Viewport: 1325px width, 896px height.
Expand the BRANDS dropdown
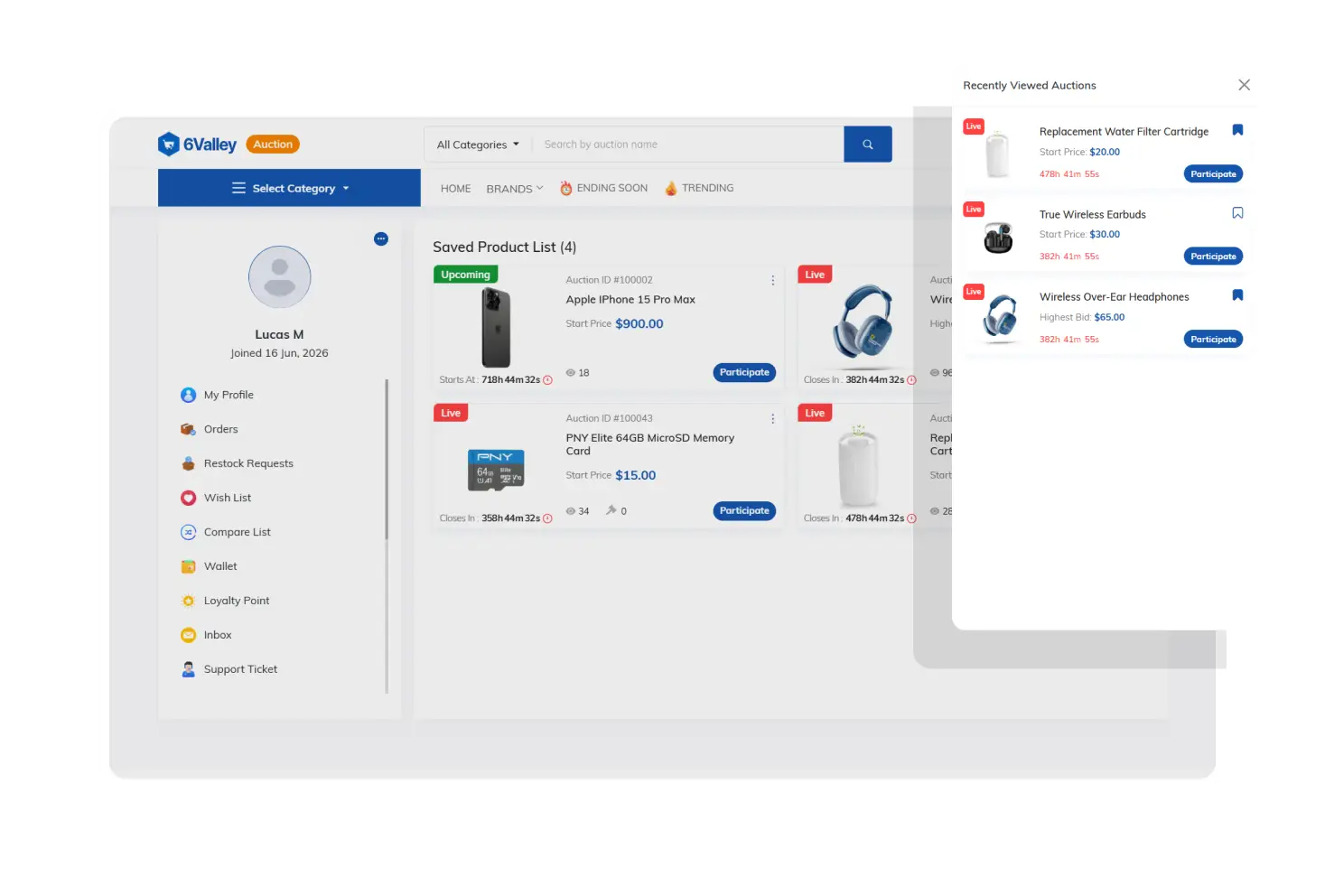pos(515,189)
